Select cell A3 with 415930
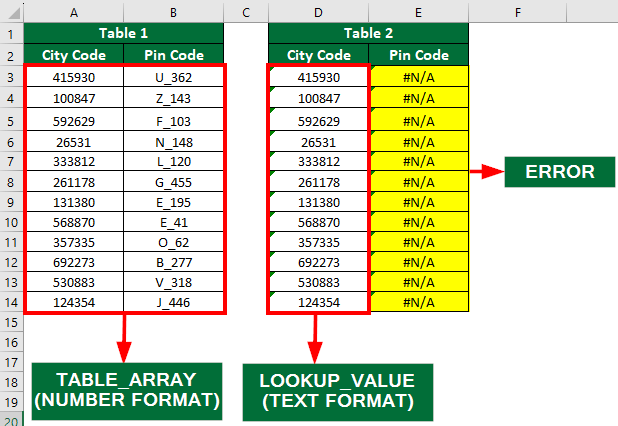This screenshot has width=618, height=426. (x=74, y=77)
